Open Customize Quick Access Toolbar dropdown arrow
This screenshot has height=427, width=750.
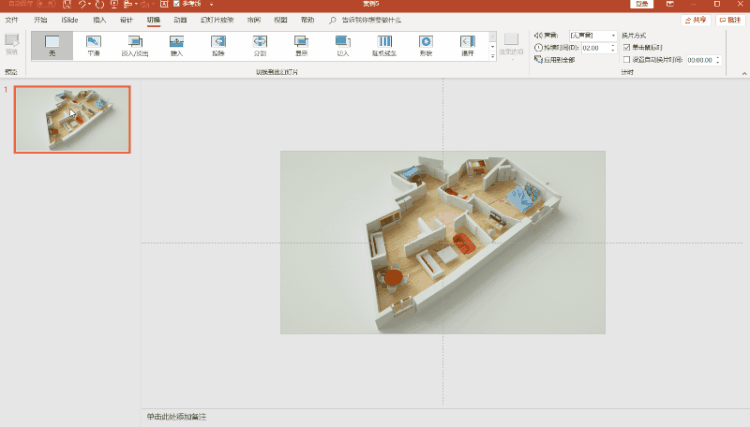tap(211, 4)
